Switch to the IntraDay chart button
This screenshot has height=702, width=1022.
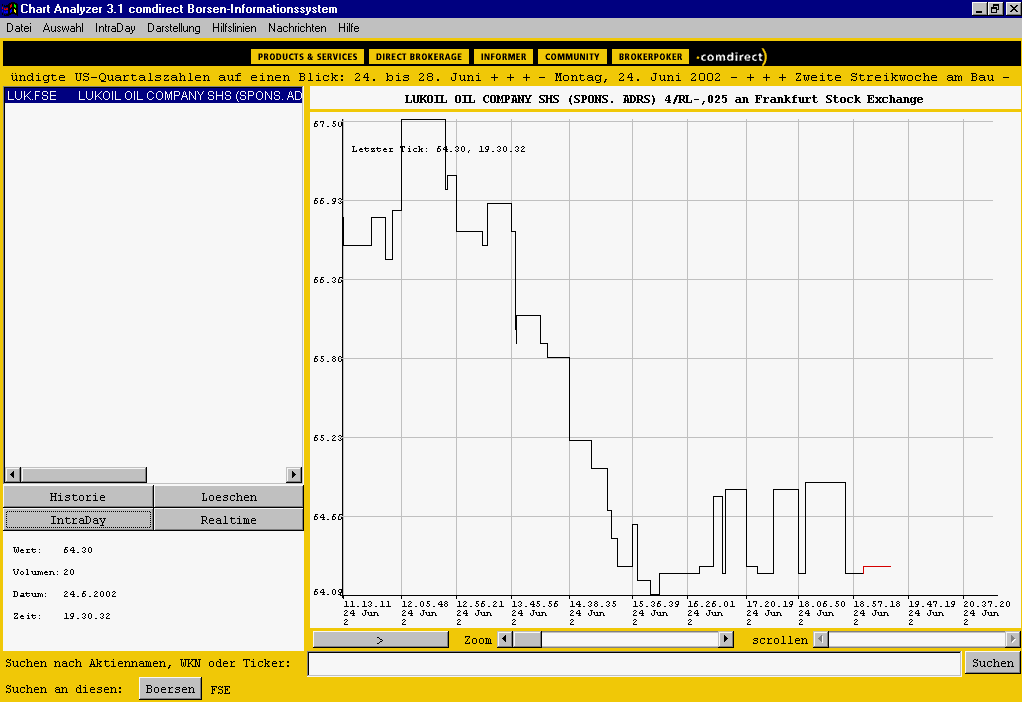click(78, 519)
